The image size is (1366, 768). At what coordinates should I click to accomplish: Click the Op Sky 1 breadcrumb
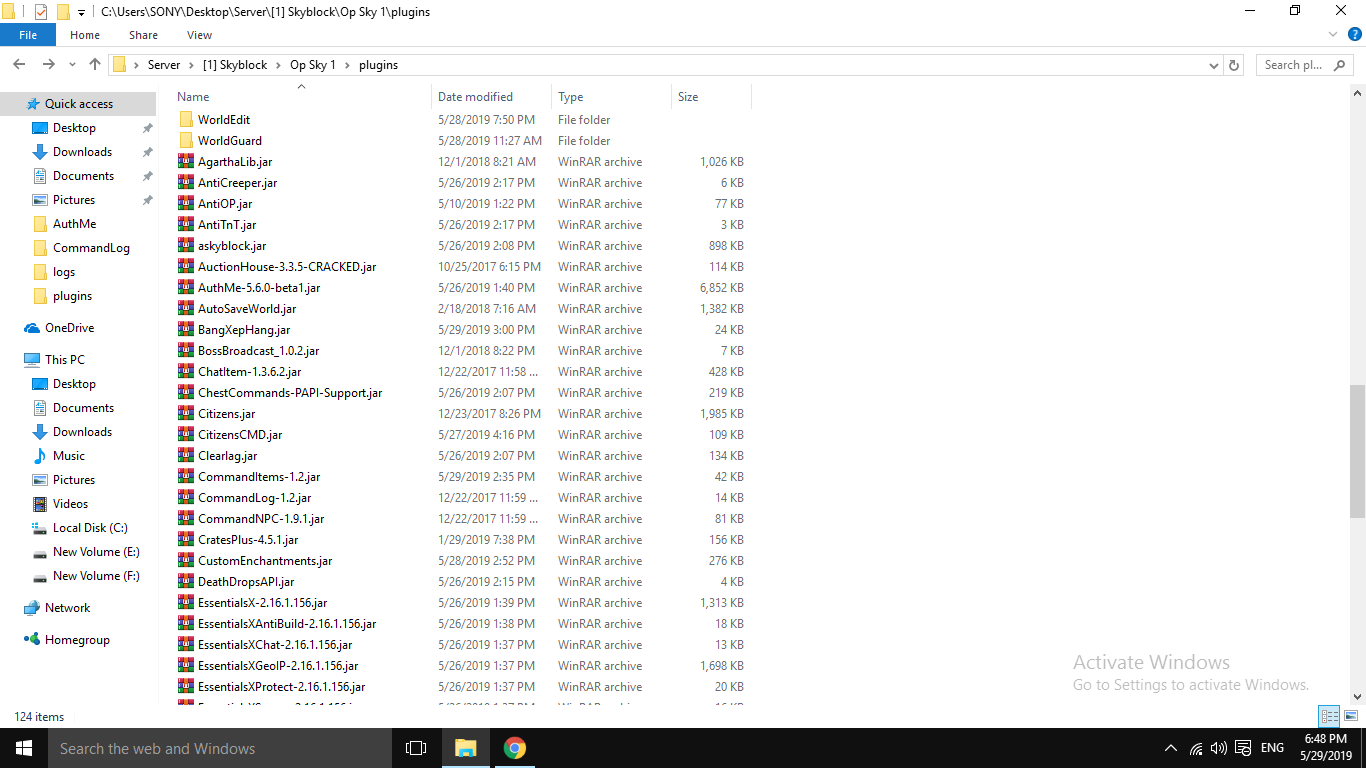pos(313,65)
